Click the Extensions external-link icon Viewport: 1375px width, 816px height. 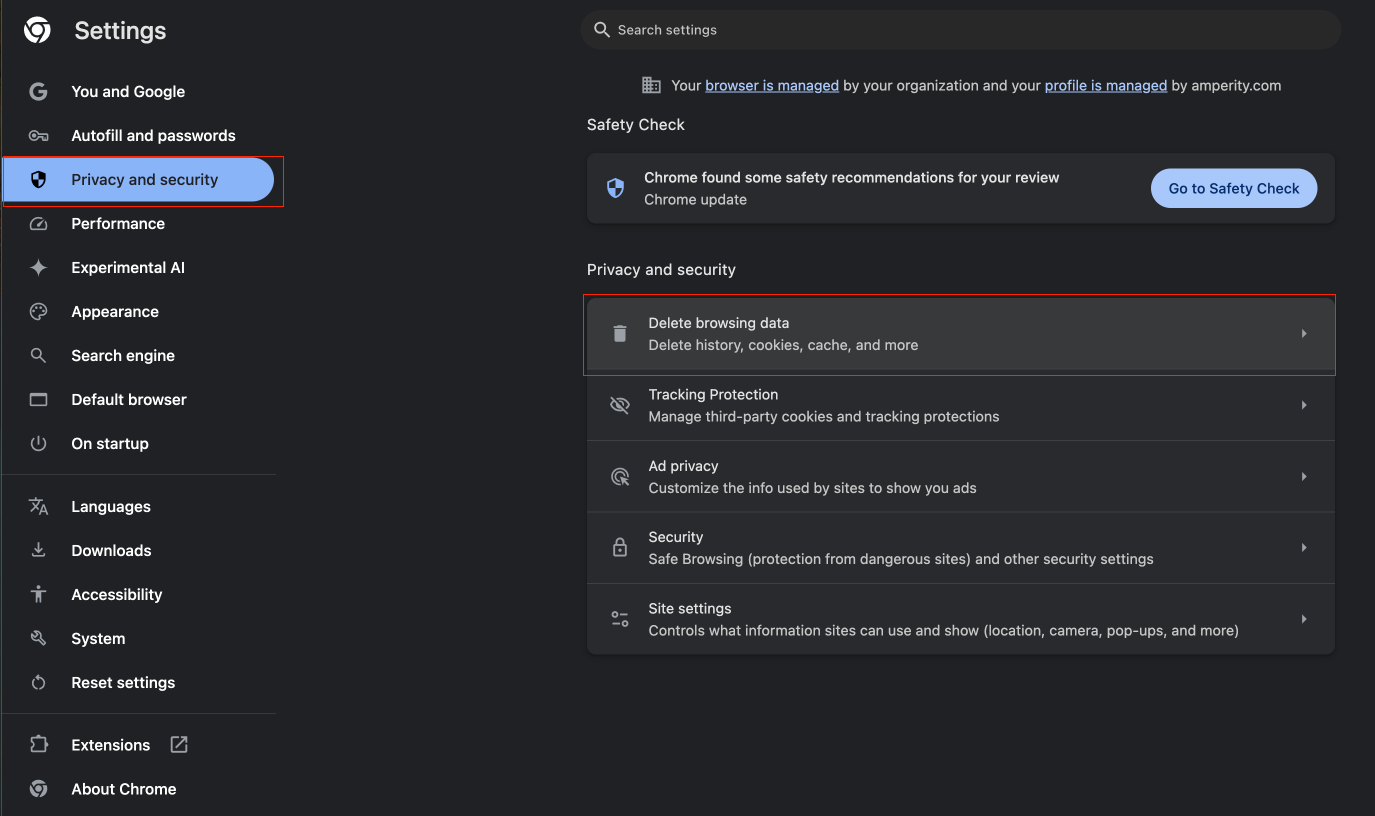pyautogui.click(x=179, y=745)
